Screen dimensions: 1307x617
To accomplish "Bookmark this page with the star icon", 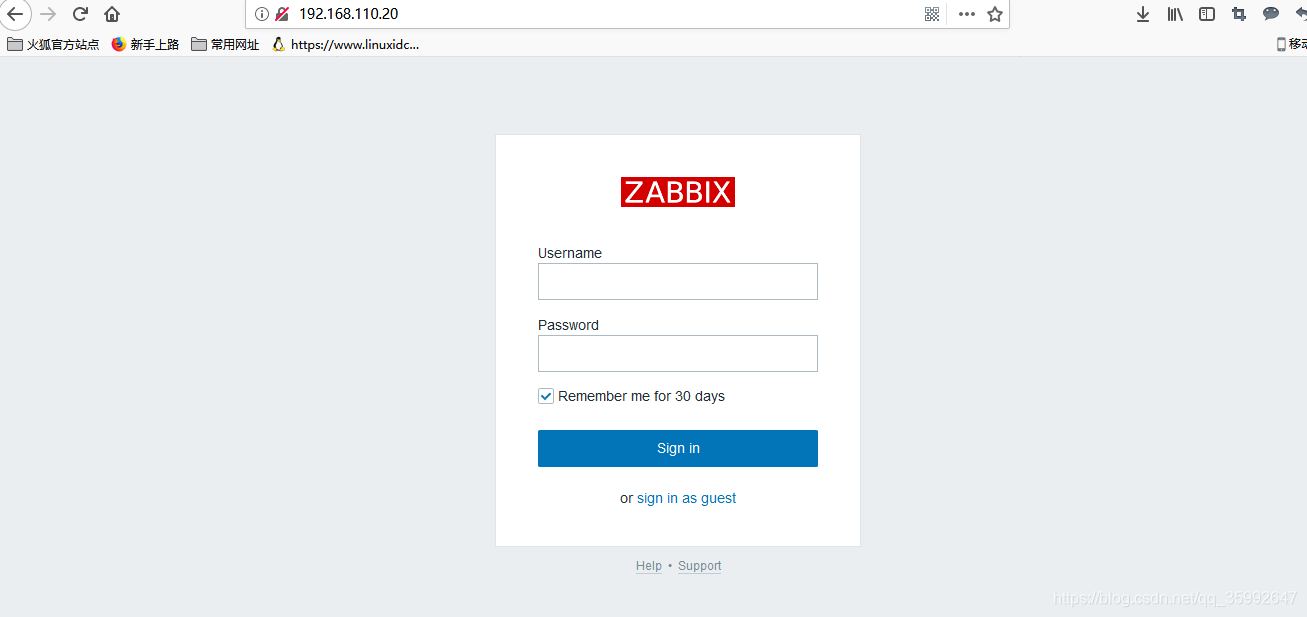I will (x=995, y=14).
